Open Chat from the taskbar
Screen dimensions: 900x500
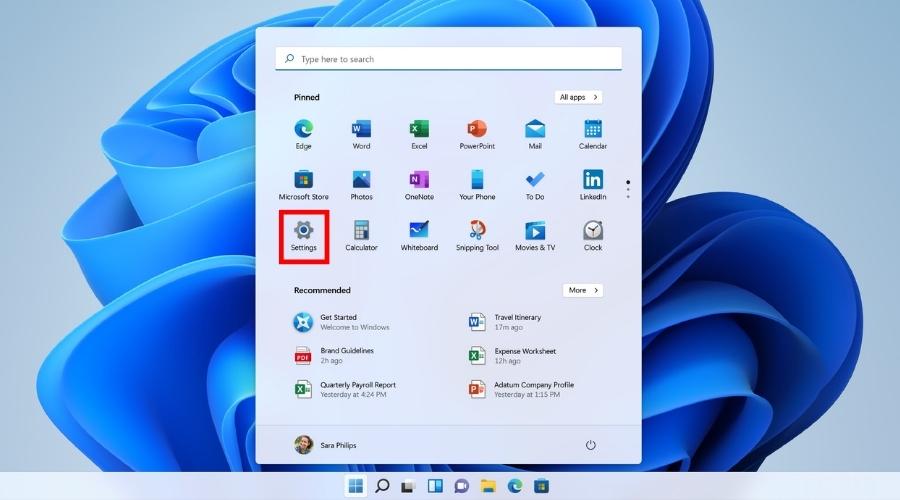click(461, 486)
